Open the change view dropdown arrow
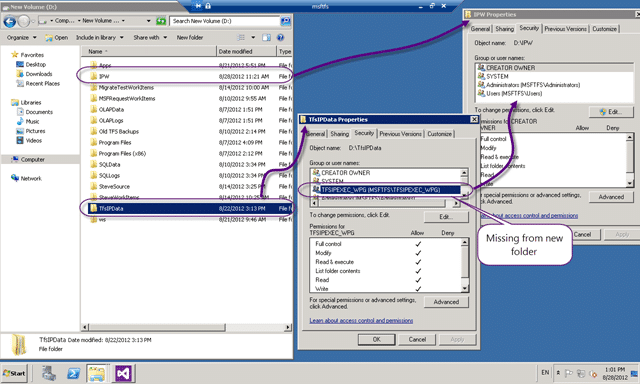The width and height of the screenshot is (640, 384). click(253, 38)
